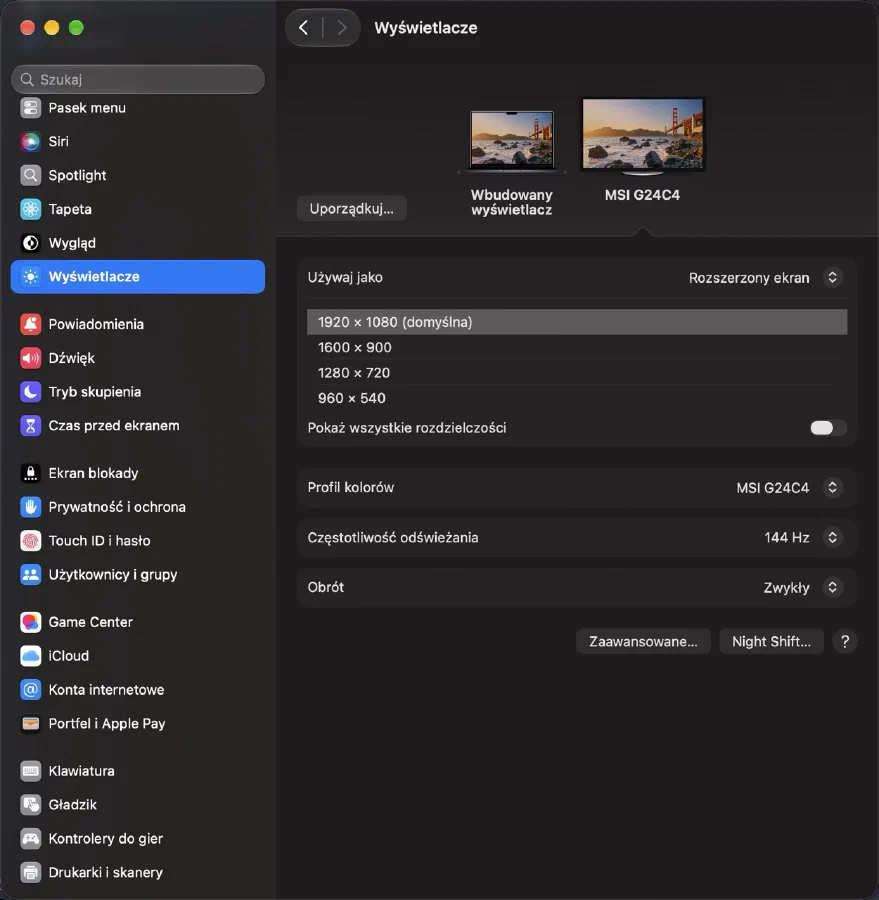This screenshot has width=879, height=900.
Task: Open the Ekran blokady lock icon
Action: [30, 473]
